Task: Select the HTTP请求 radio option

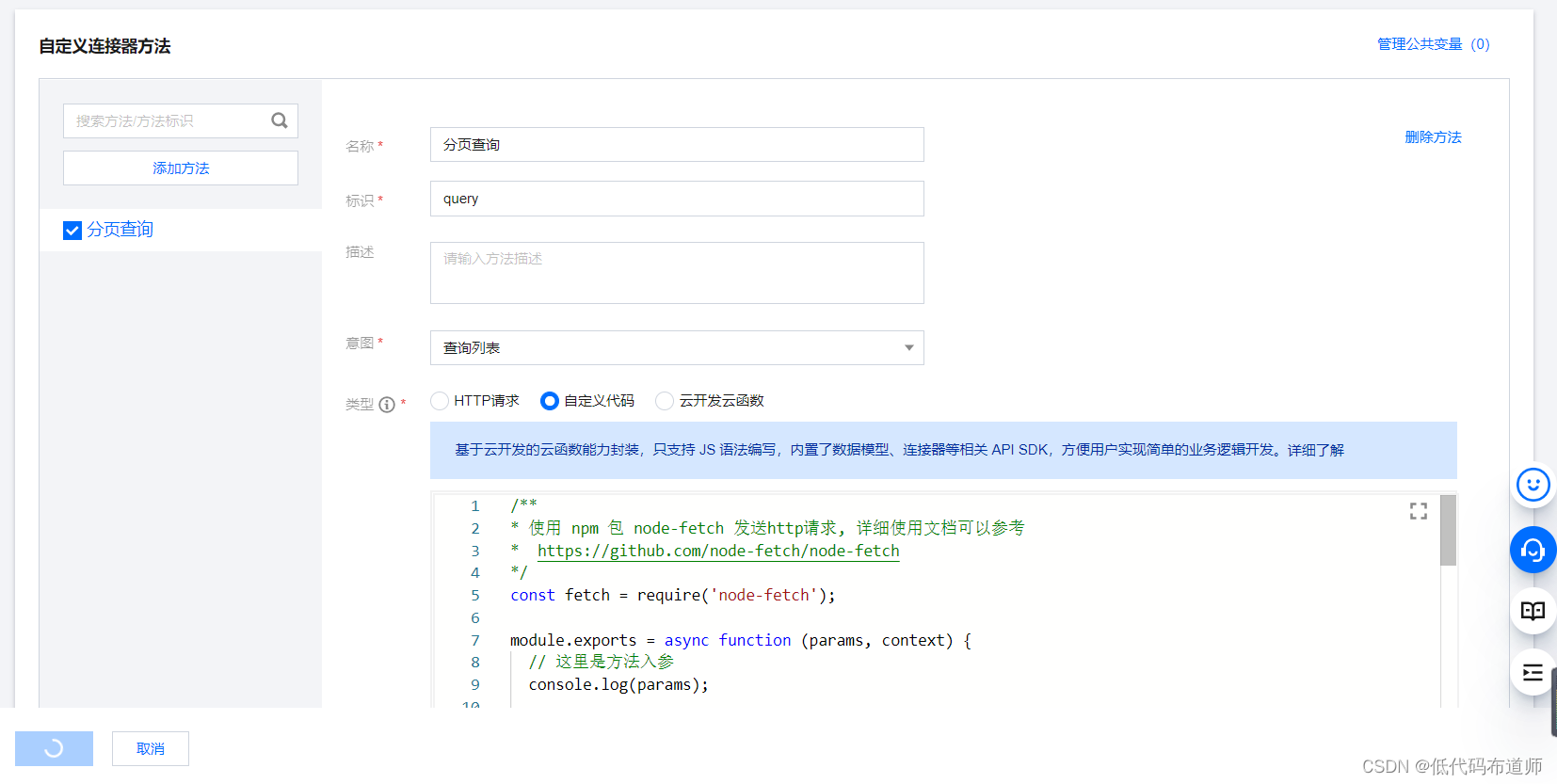Action: pos(440,401)
